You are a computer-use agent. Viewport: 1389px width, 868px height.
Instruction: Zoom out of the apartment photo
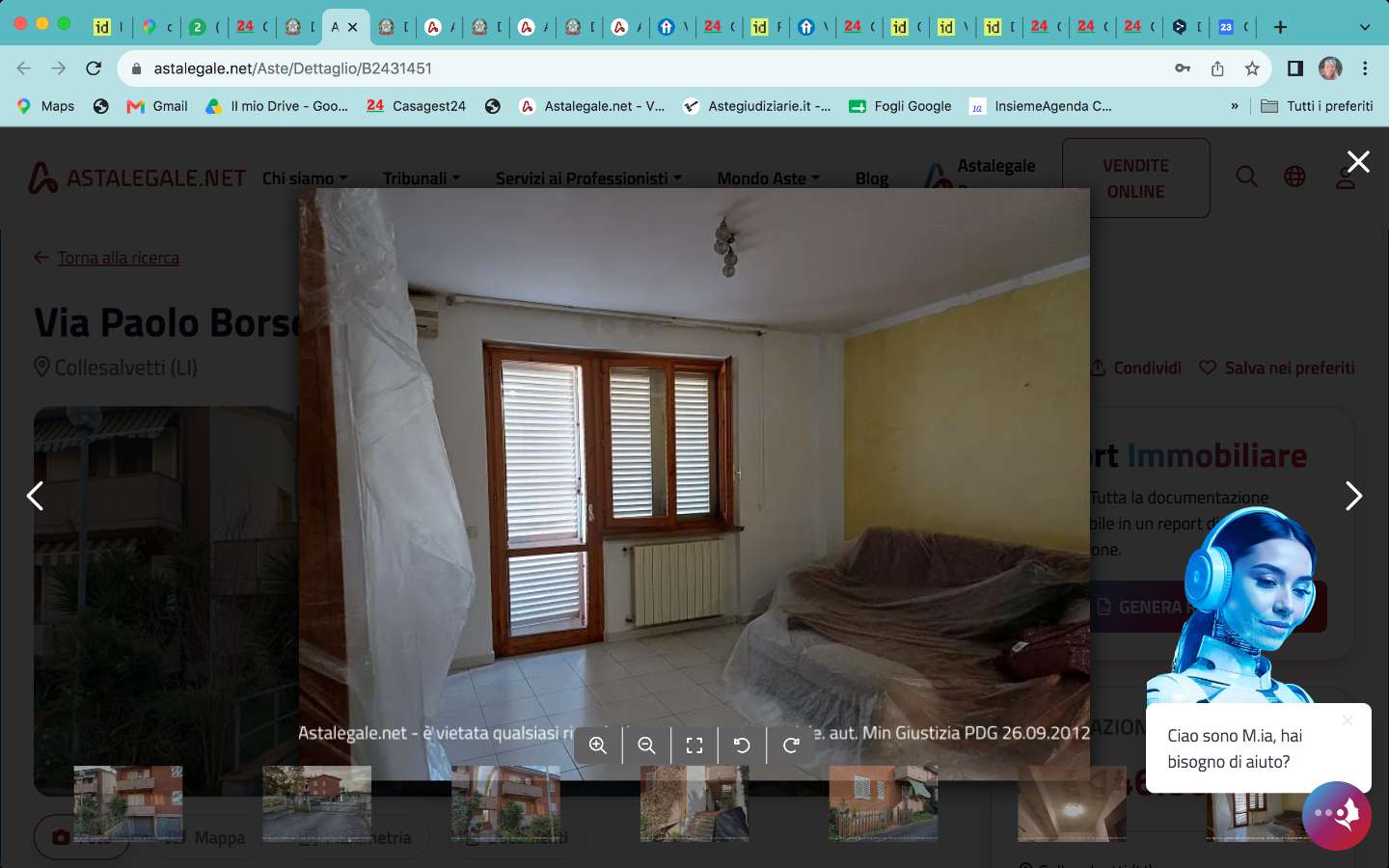pos(646,745)
